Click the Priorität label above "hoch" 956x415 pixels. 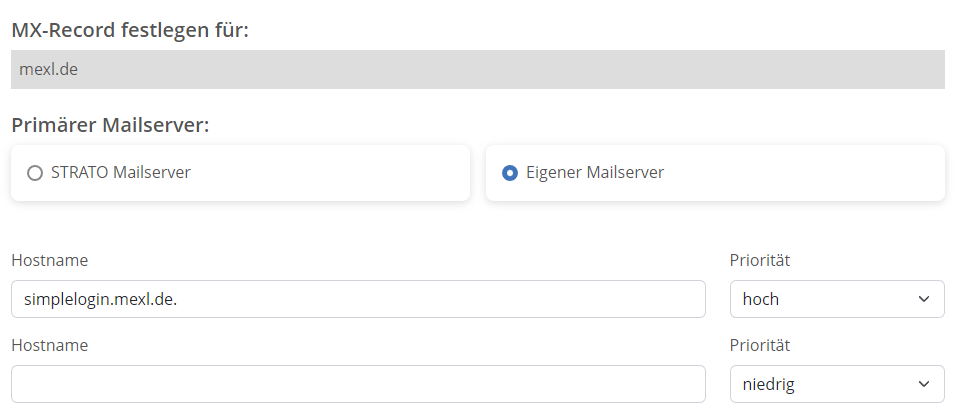pyautogui.click(x=760, y=261)
